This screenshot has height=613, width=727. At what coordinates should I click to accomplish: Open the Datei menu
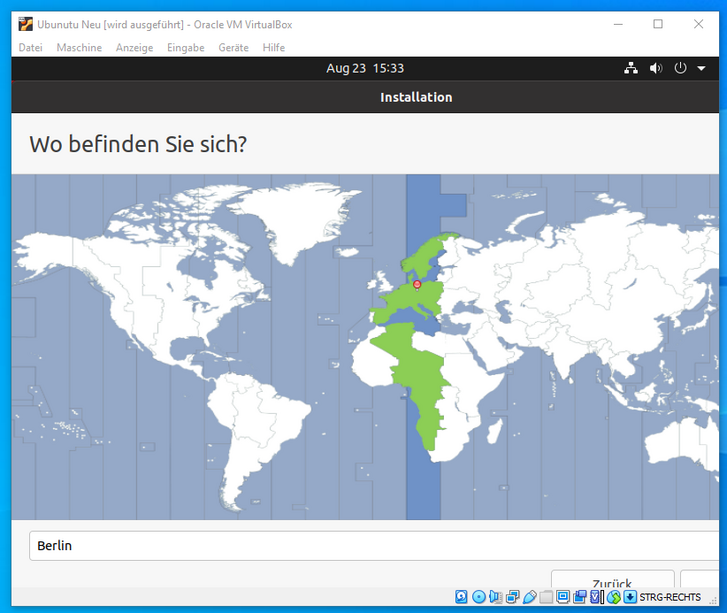pos(30,47)
